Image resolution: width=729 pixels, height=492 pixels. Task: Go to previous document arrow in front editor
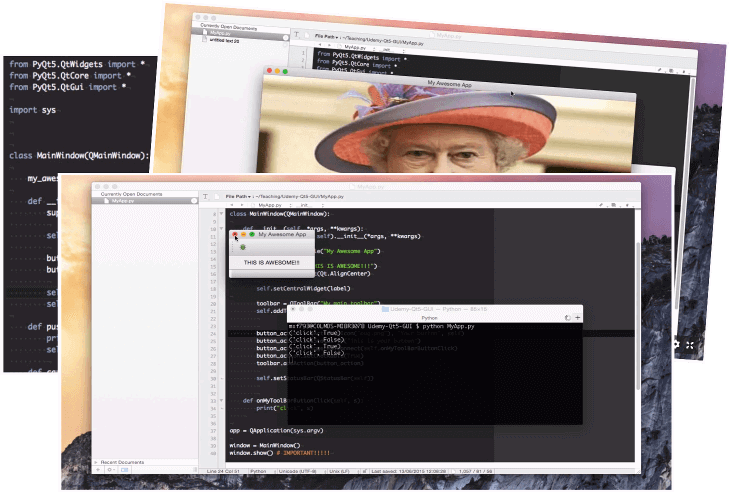[x=232, y=205]
